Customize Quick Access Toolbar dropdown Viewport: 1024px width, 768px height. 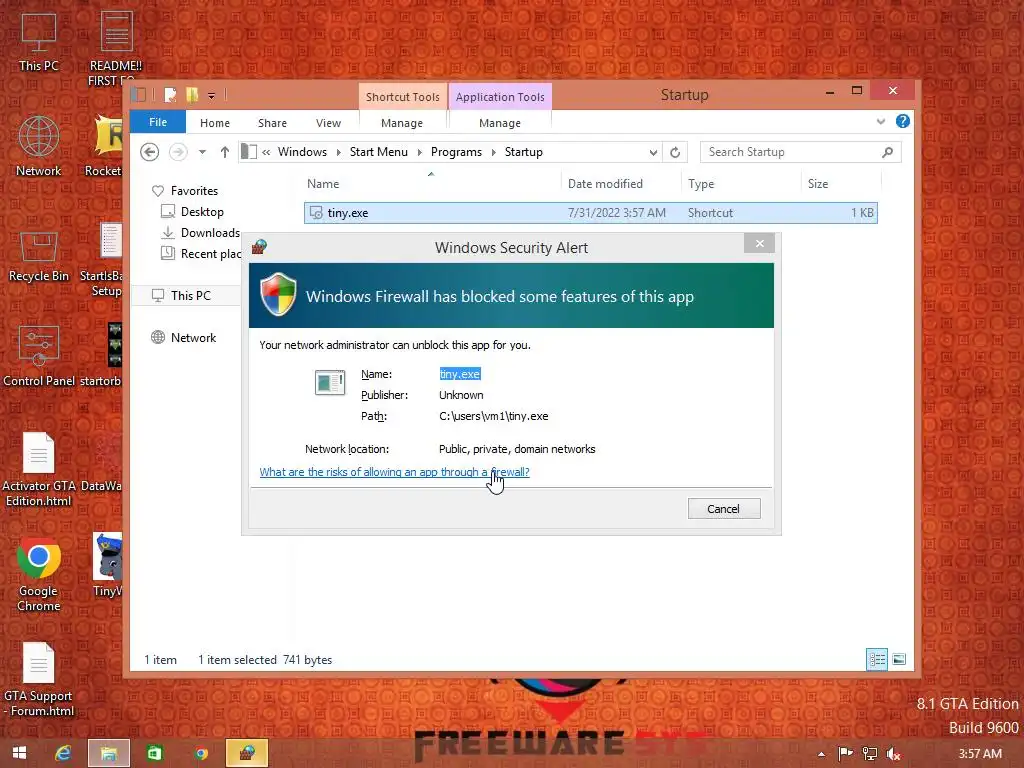tap(212, 96)
